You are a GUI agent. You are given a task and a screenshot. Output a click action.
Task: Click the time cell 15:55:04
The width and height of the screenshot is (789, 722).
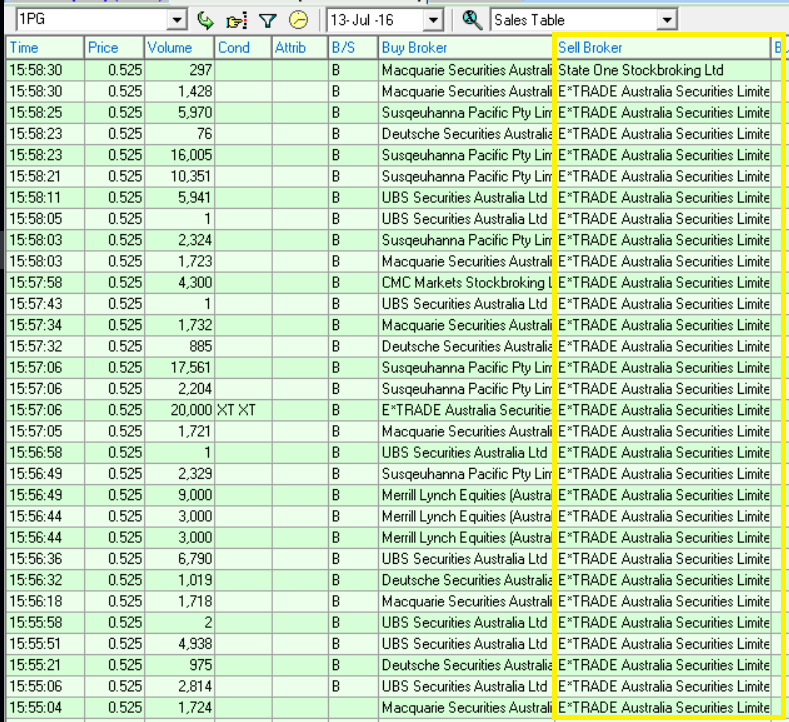click(x=44, y=708)
